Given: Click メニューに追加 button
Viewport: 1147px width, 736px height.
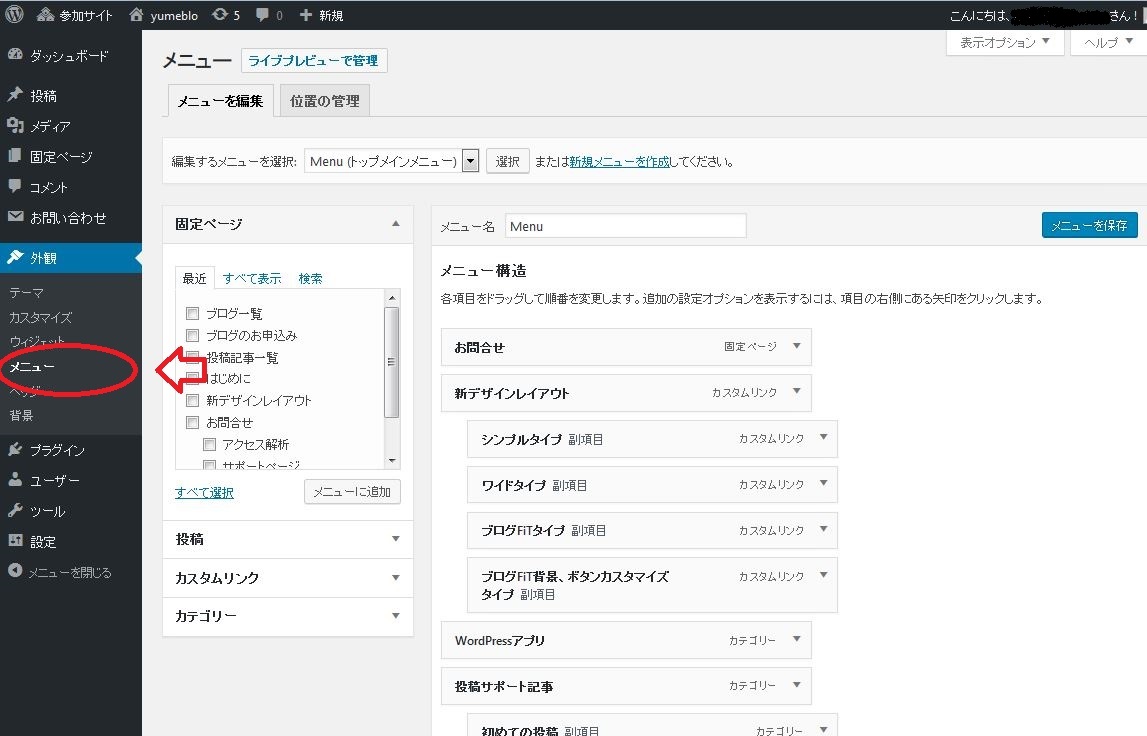Looking at the screenshot, I should (x=352, y=492).
